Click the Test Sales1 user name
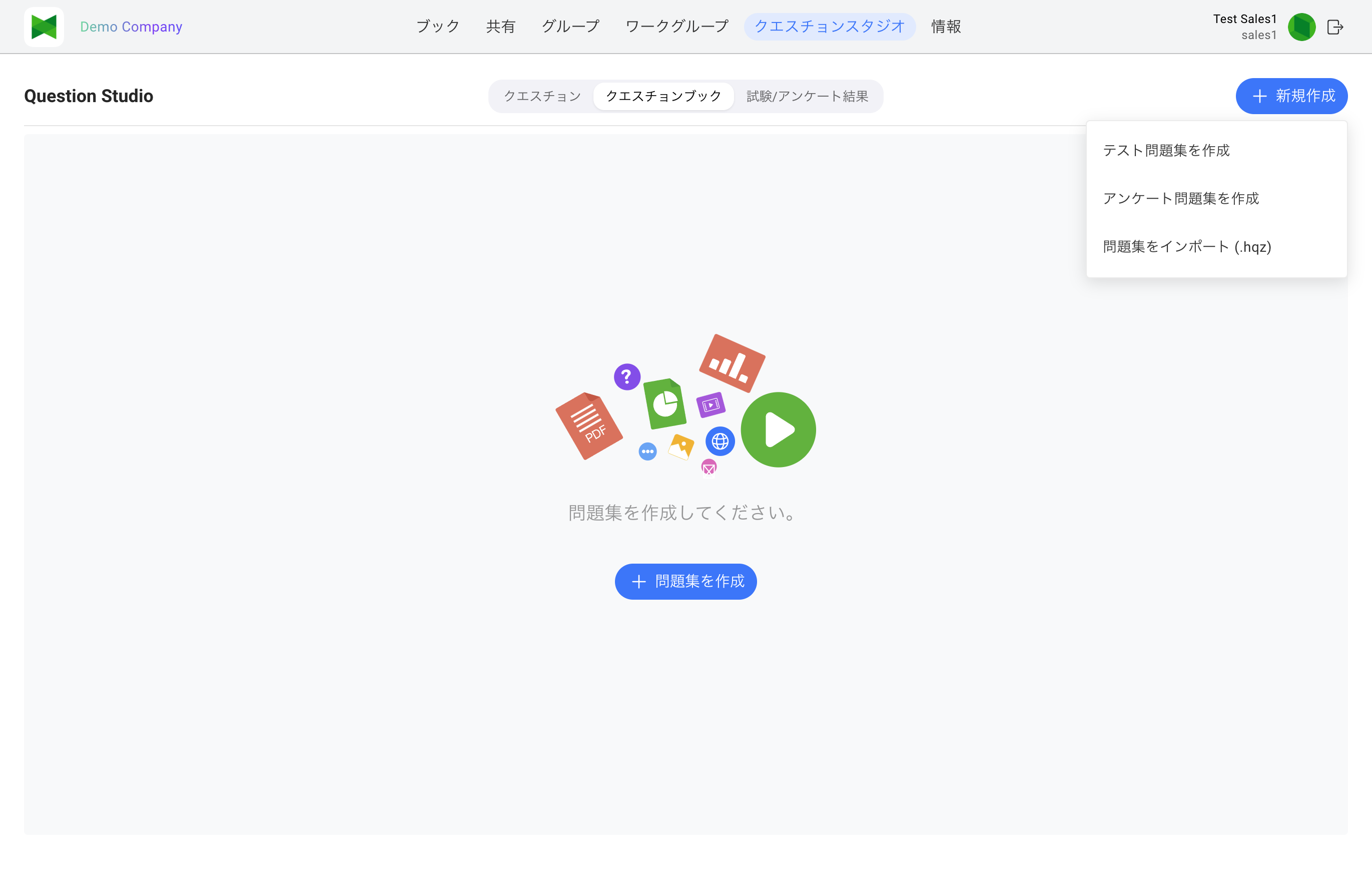1372x884 pixels. click(1244, 19)
